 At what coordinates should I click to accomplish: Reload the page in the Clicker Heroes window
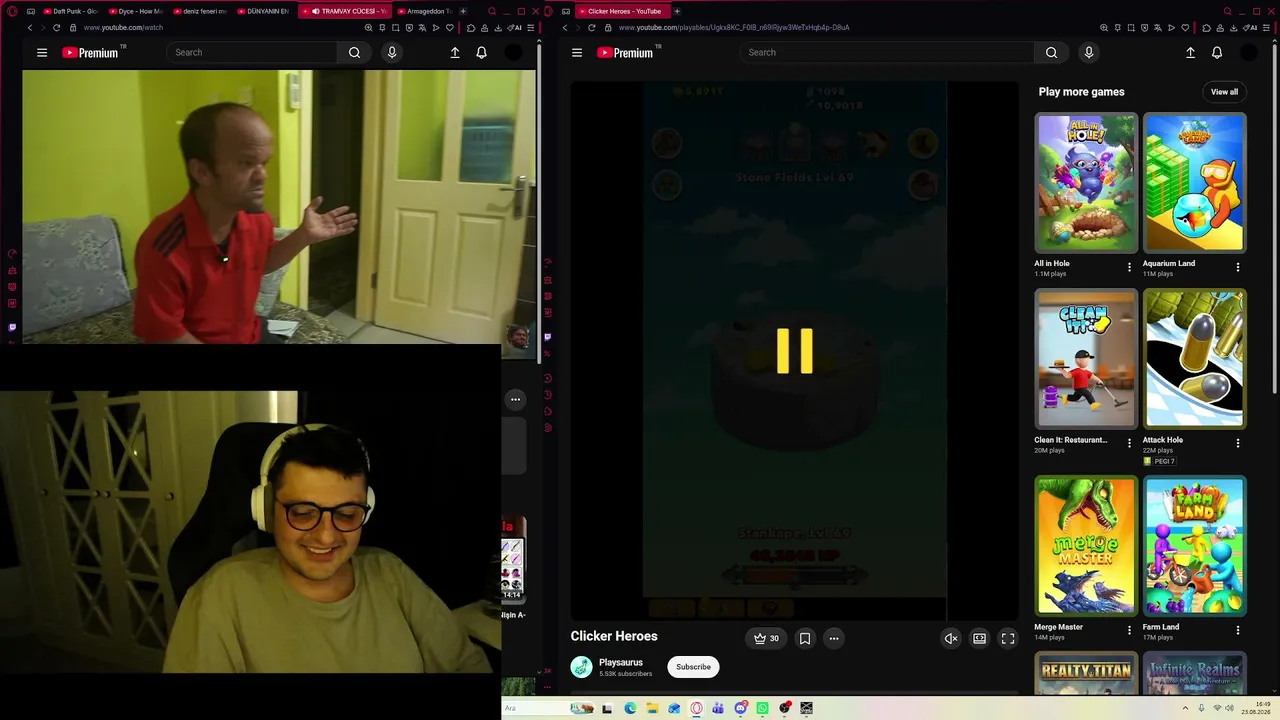pyautogui.click(x=592, y=28)
